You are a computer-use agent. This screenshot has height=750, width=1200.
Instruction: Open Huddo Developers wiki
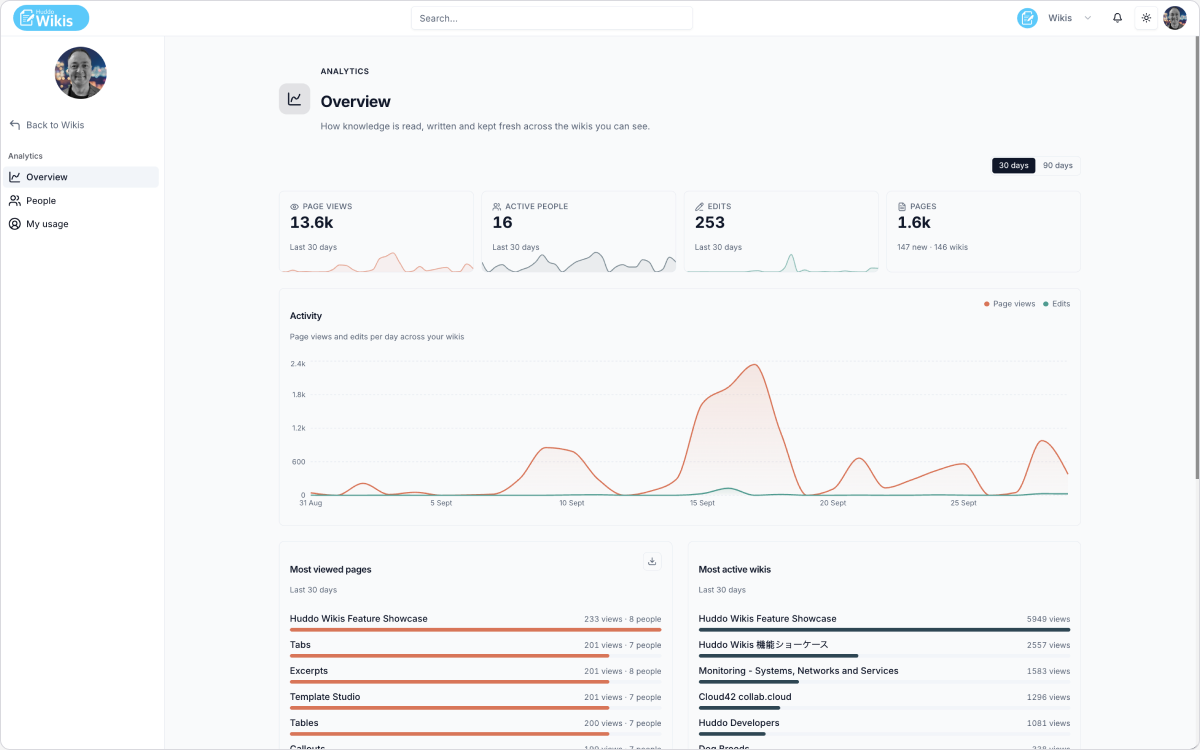884,727
